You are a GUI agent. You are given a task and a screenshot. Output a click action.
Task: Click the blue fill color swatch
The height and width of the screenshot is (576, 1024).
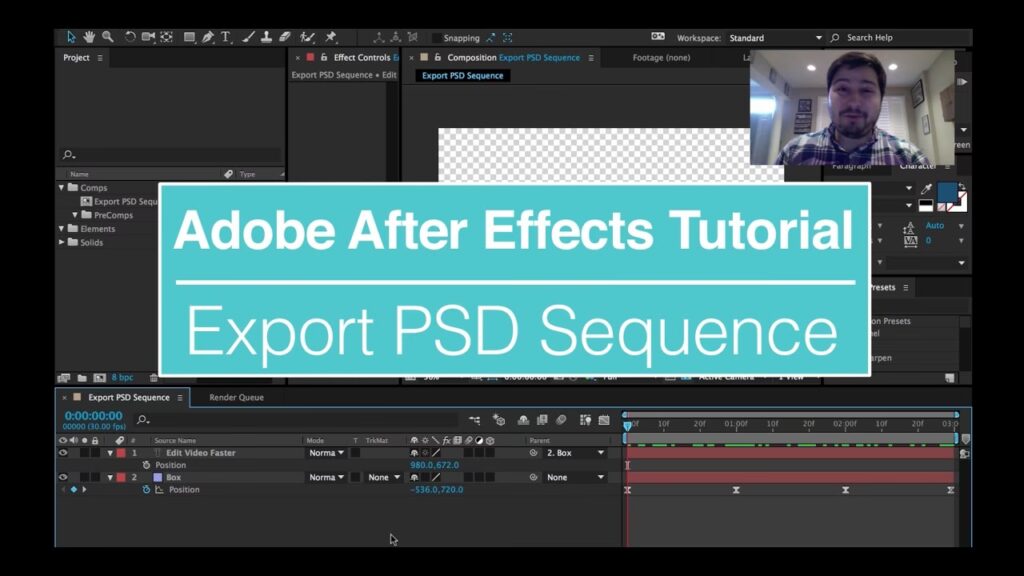coord(946,191)
